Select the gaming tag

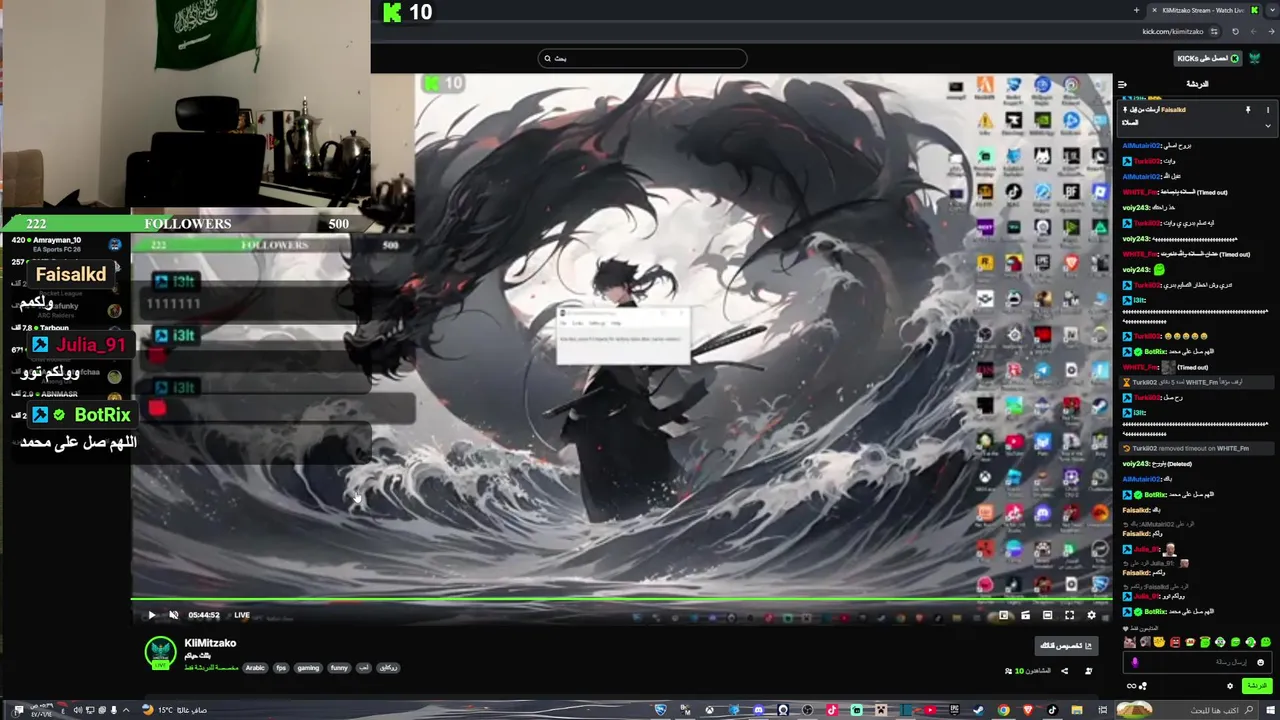pyautogui.click(x=308, y=667)
